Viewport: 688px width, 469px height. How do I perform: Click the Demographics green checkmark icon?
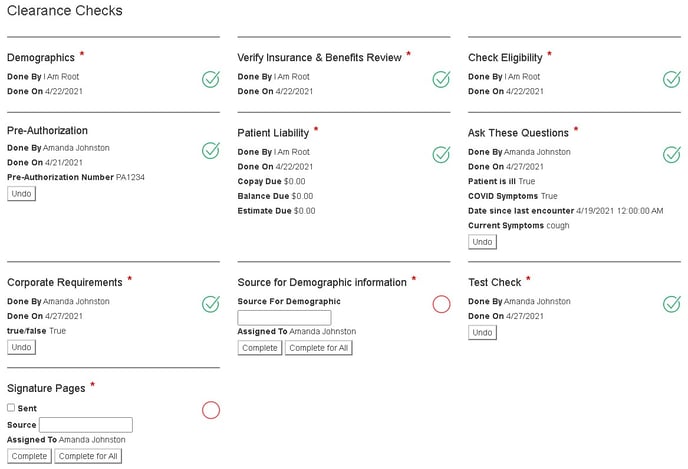point(210,79)
